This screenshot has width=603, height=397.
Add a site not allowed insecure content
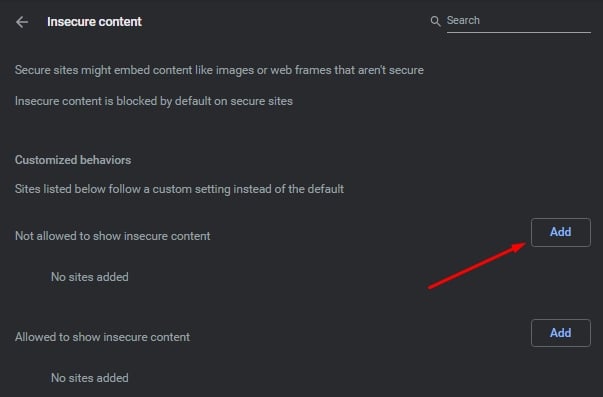pyautogui.click(x=561, y=232)
